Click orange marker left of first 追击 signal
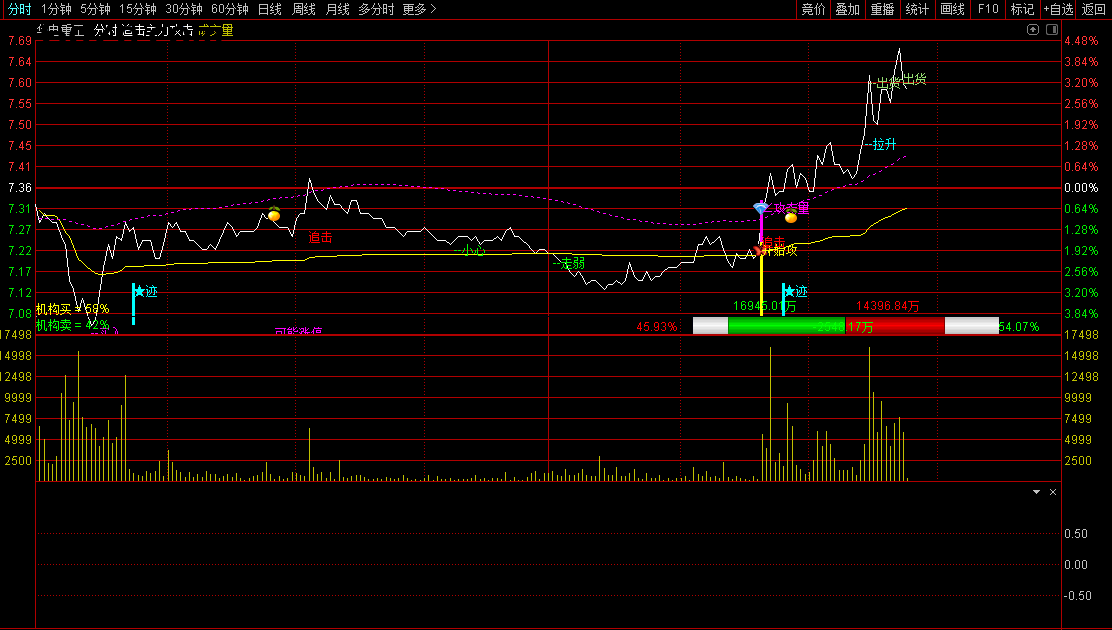 point(274,214)
